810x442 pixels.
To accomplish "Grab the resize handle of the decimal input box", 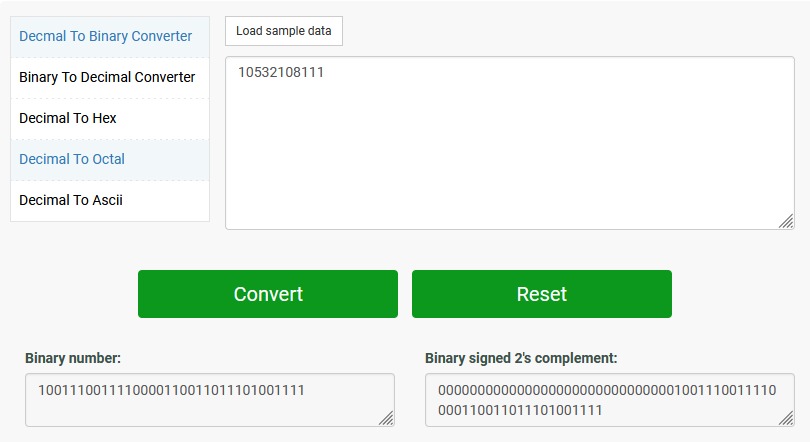I will pos(786,221).
